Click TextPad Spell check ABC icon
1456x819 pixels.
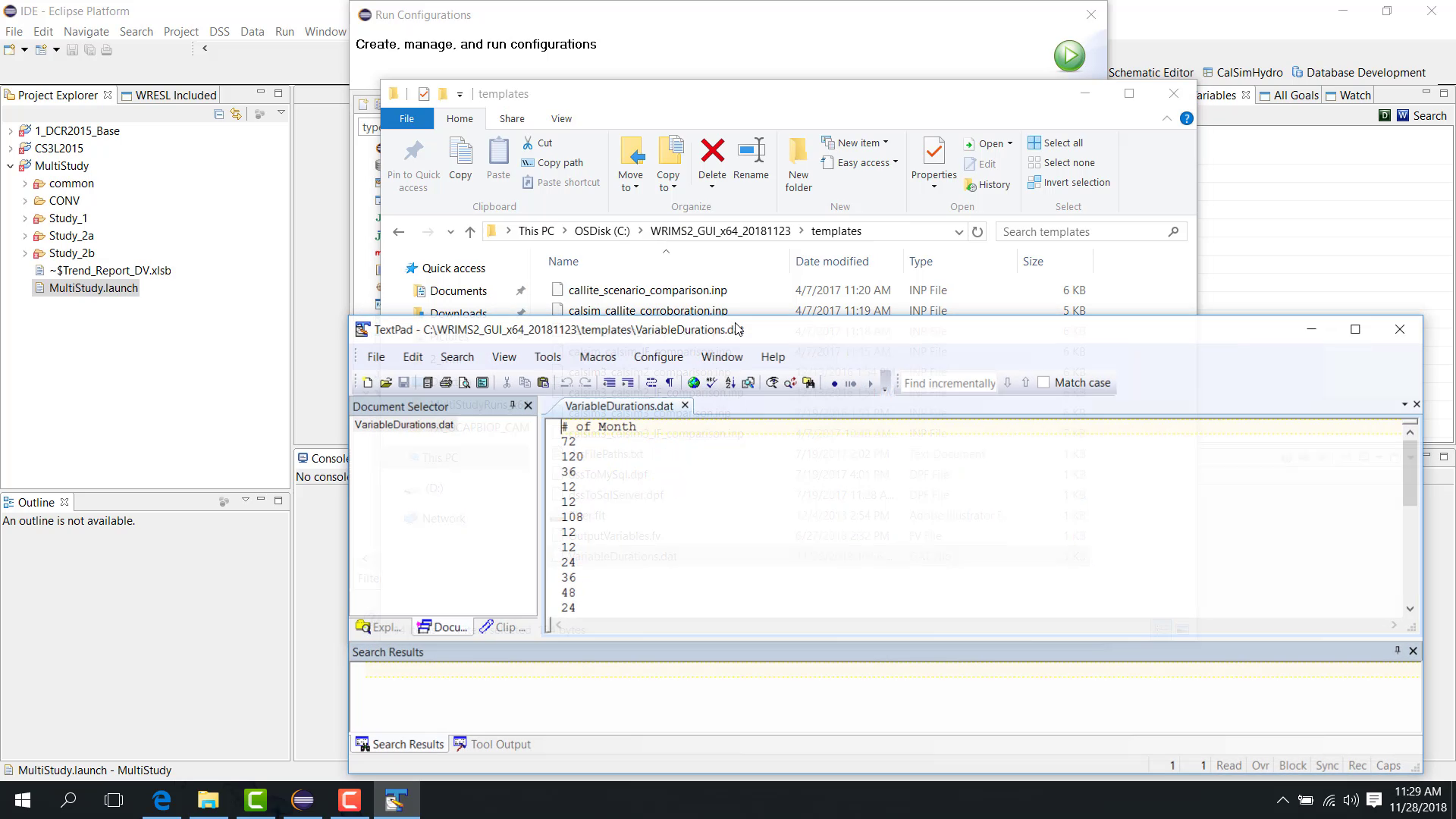tap(711, 383)
